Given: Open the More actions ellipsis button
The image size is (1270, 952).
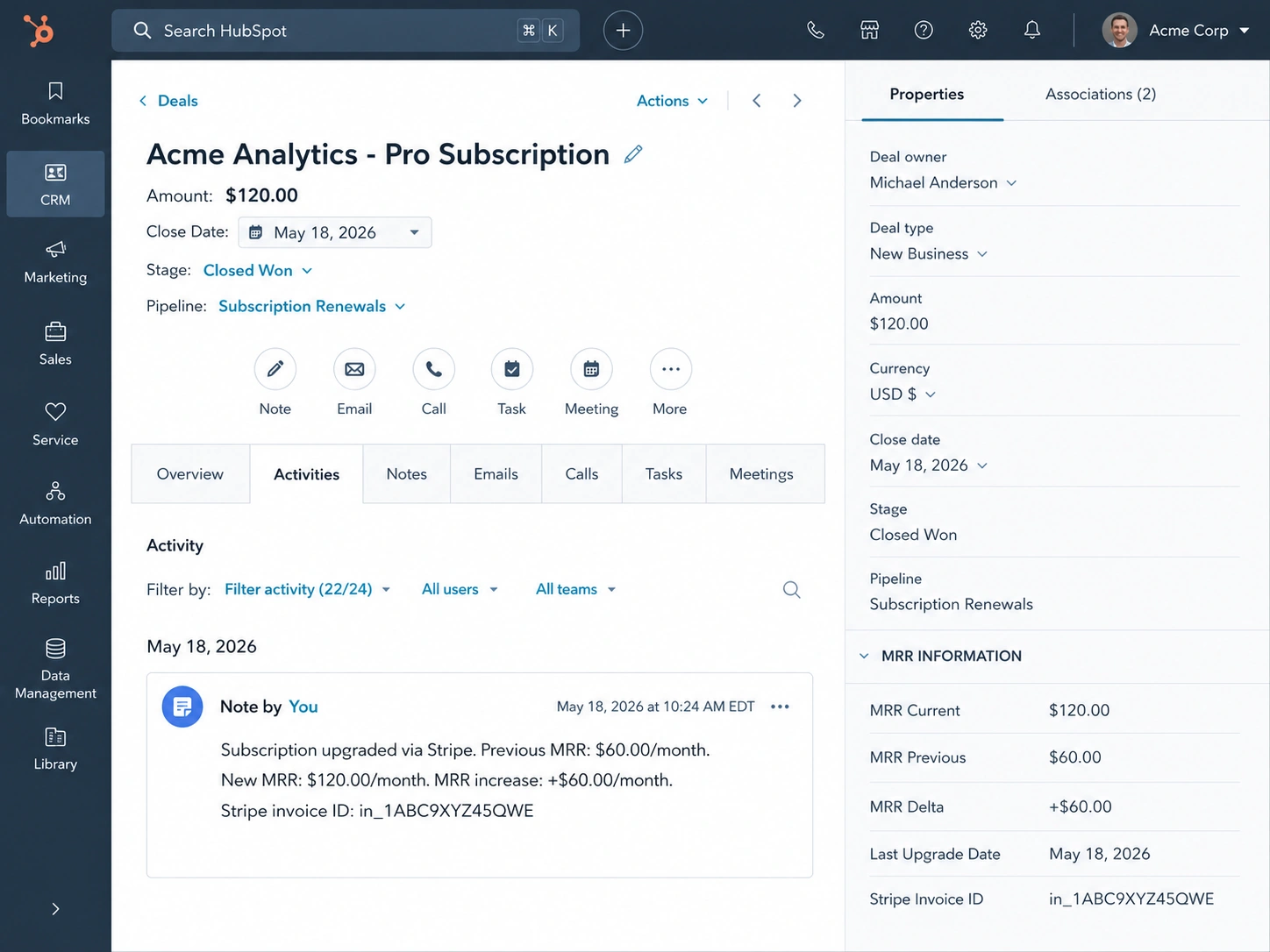Looking at the screenshot, I should 670,369.
